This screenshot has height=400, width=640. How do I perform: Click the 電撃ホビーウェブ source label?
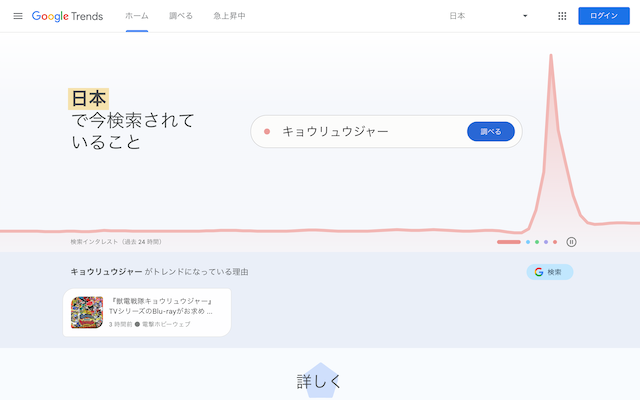166,324
